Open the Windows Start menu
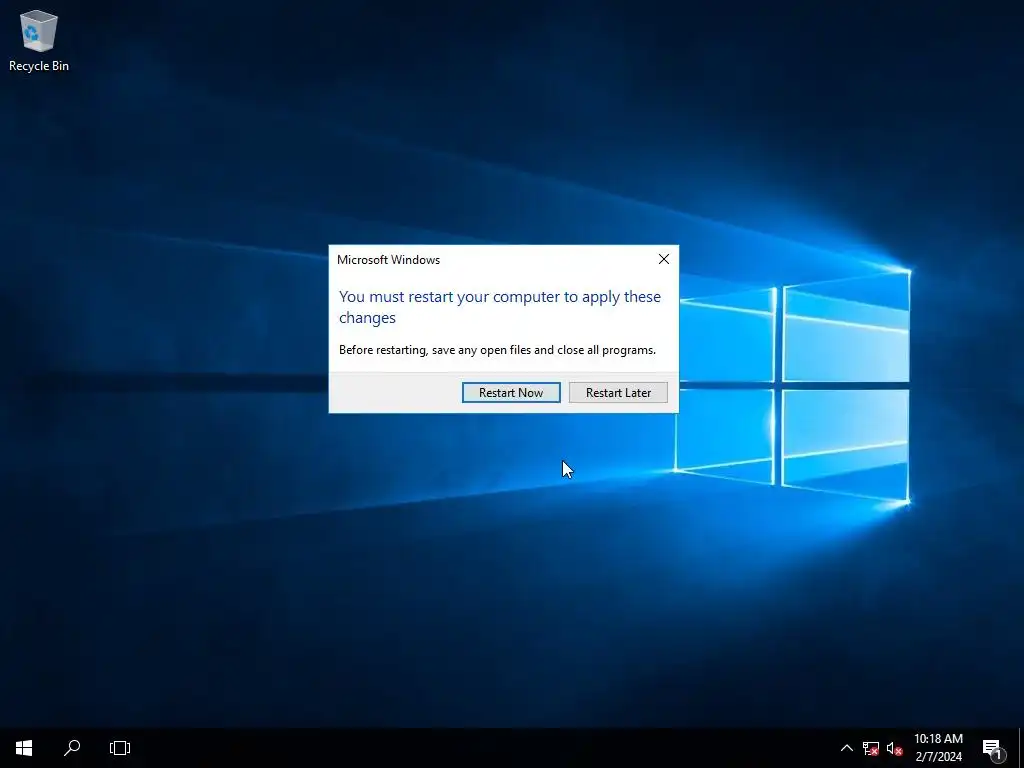Viewport: 1024px width, 768px height. 24,748
